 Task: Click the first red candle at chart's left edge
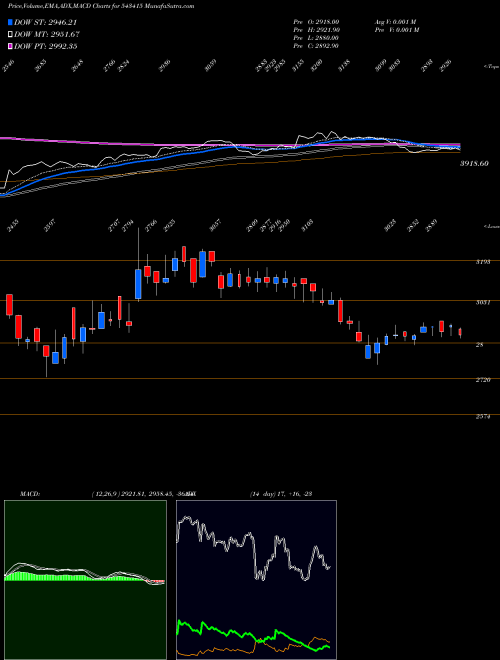click(9, 305)
